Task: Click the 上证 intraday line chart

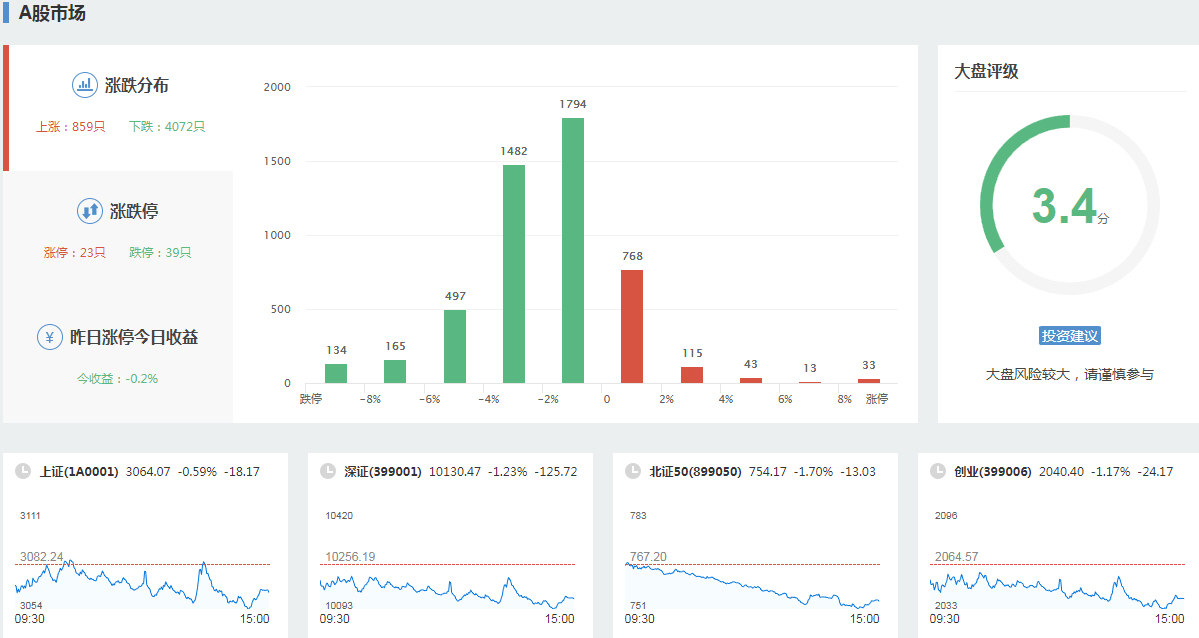Action: click(142, 585)
